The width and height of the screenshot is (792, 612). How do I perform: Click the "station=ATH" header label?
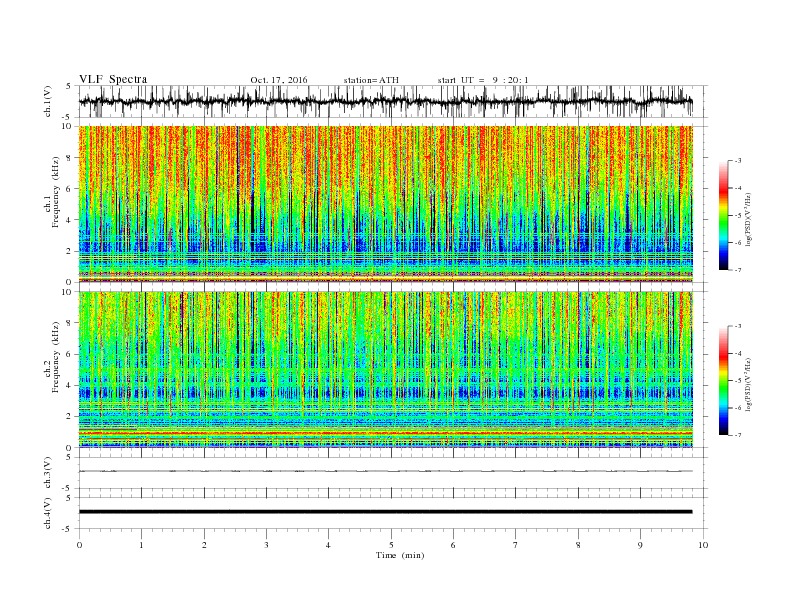pyautogui.click(x=371, y=80)
